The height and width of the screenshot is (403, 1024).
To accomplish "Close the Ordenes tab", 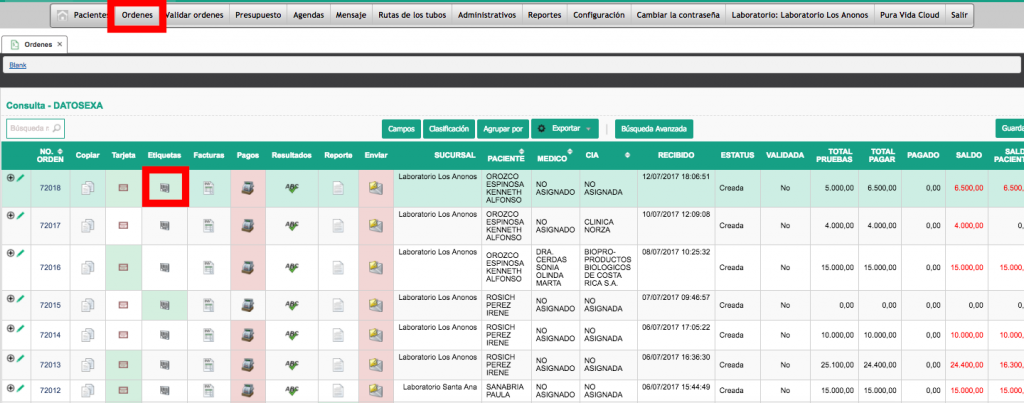I will [59, 45].
